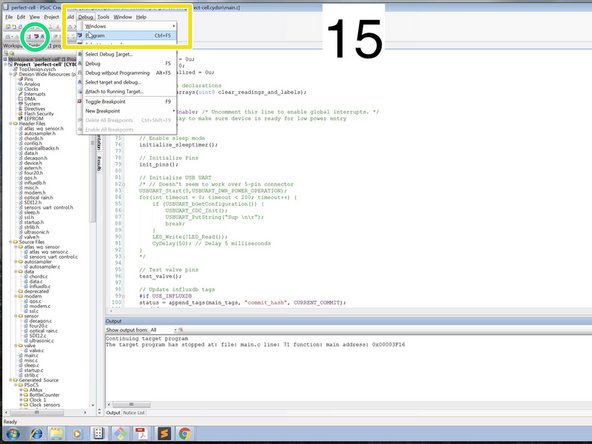This screenshot has height=444, width=592.
Task: Click code line test_valve();
Action: 160,276
